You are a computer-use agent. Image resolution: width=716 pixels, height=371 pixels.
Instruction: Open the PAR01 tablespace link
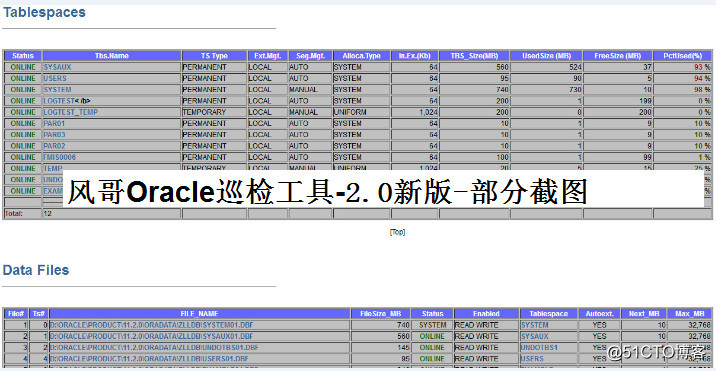click(55, 123)
